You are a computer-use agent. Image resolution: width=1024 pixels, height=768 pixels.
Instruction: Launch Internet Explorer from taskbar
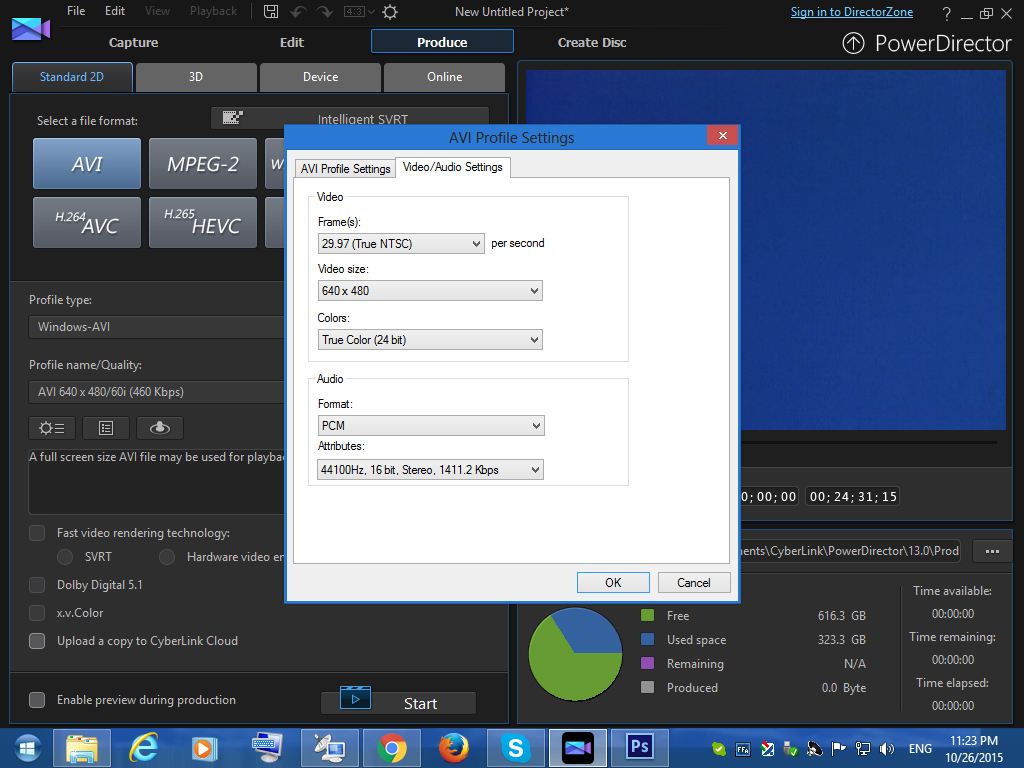144,748
